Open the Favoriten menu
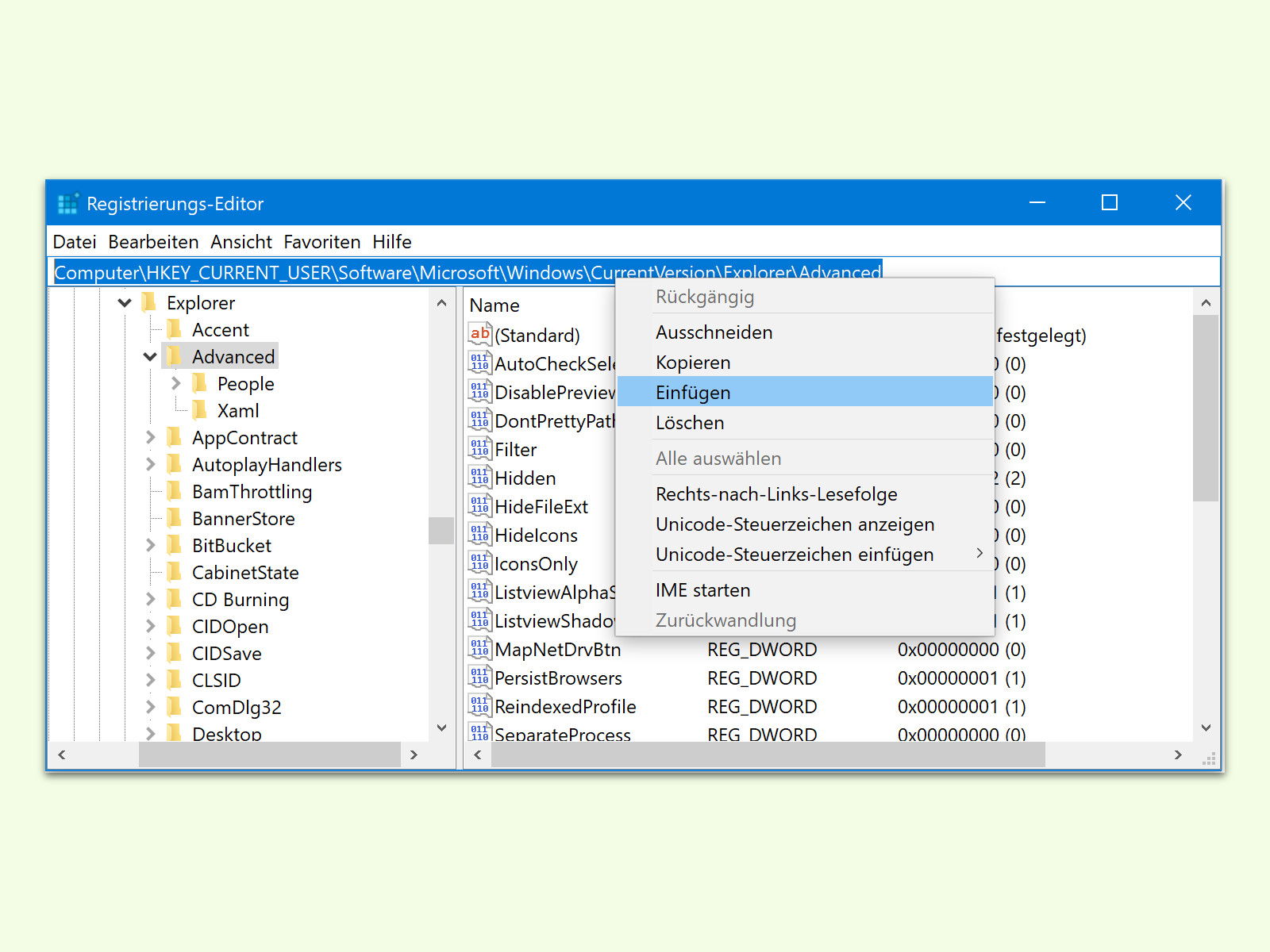The image size is (1270, 952). pos(321,241)
